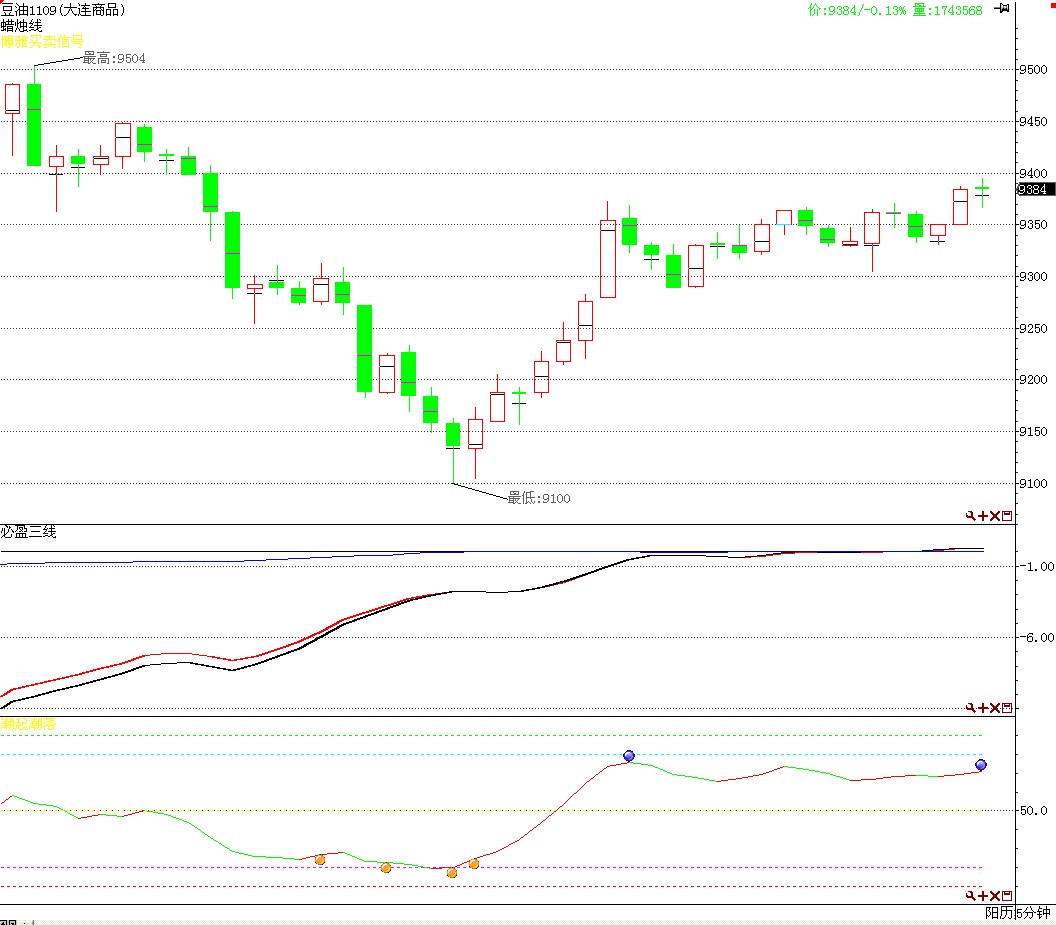Select the first orange signal dot in 潮起潮落

click(320, 860)
